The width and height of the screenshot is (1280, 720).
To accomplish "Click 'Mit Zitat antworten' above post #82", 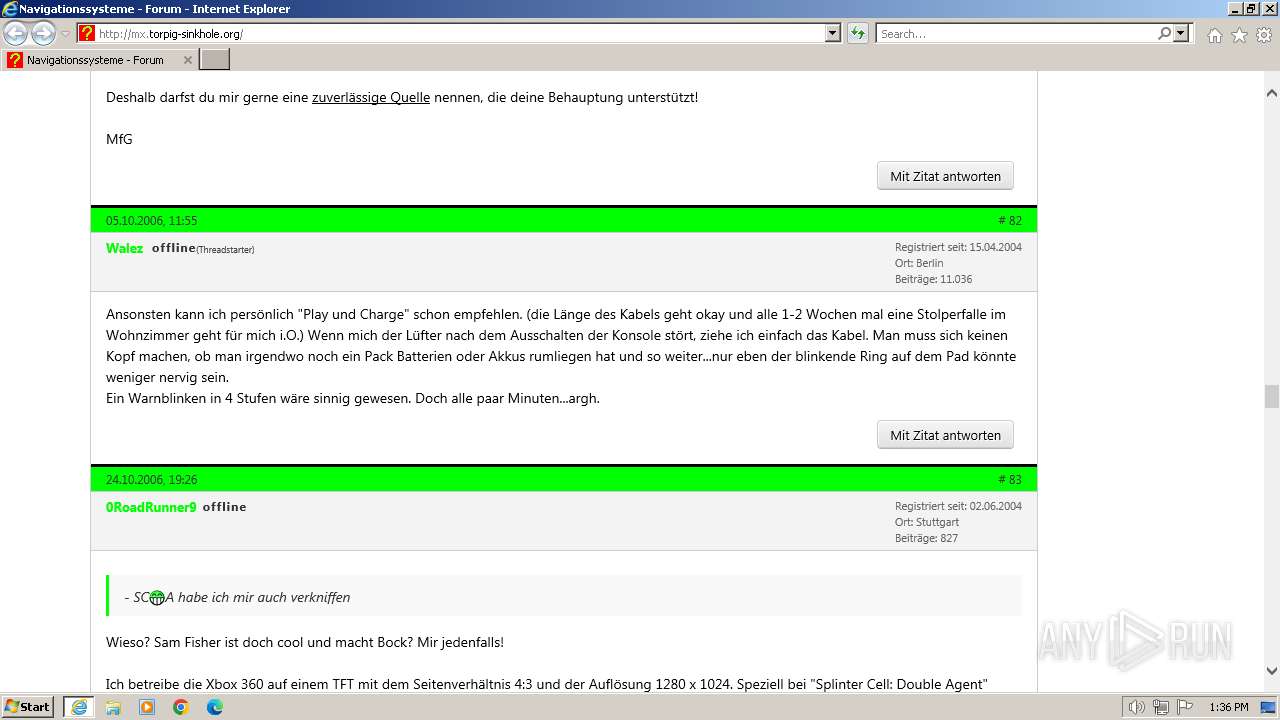I will 945,176.
